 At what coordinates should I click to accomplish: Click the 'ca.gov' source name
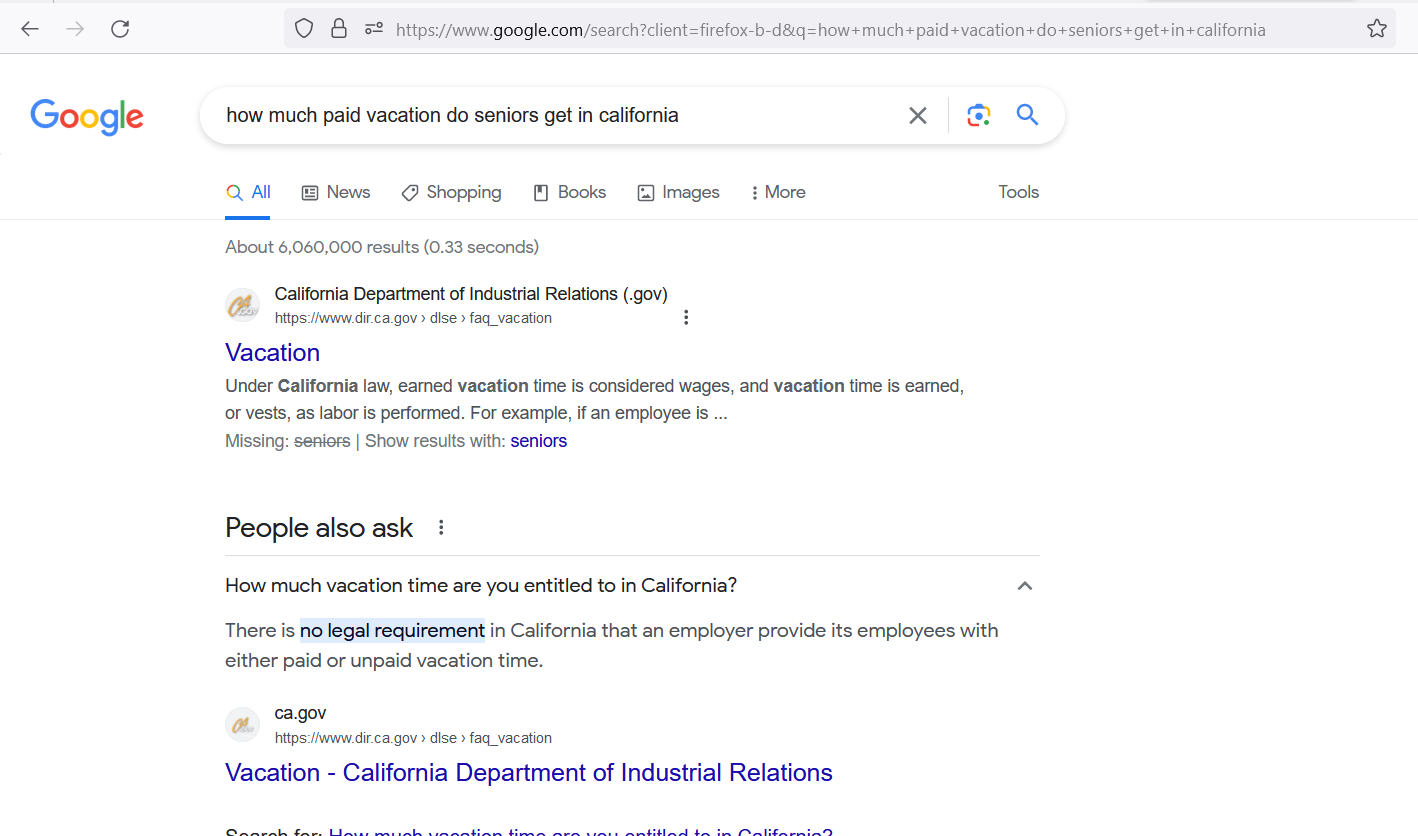coord(300,713)
